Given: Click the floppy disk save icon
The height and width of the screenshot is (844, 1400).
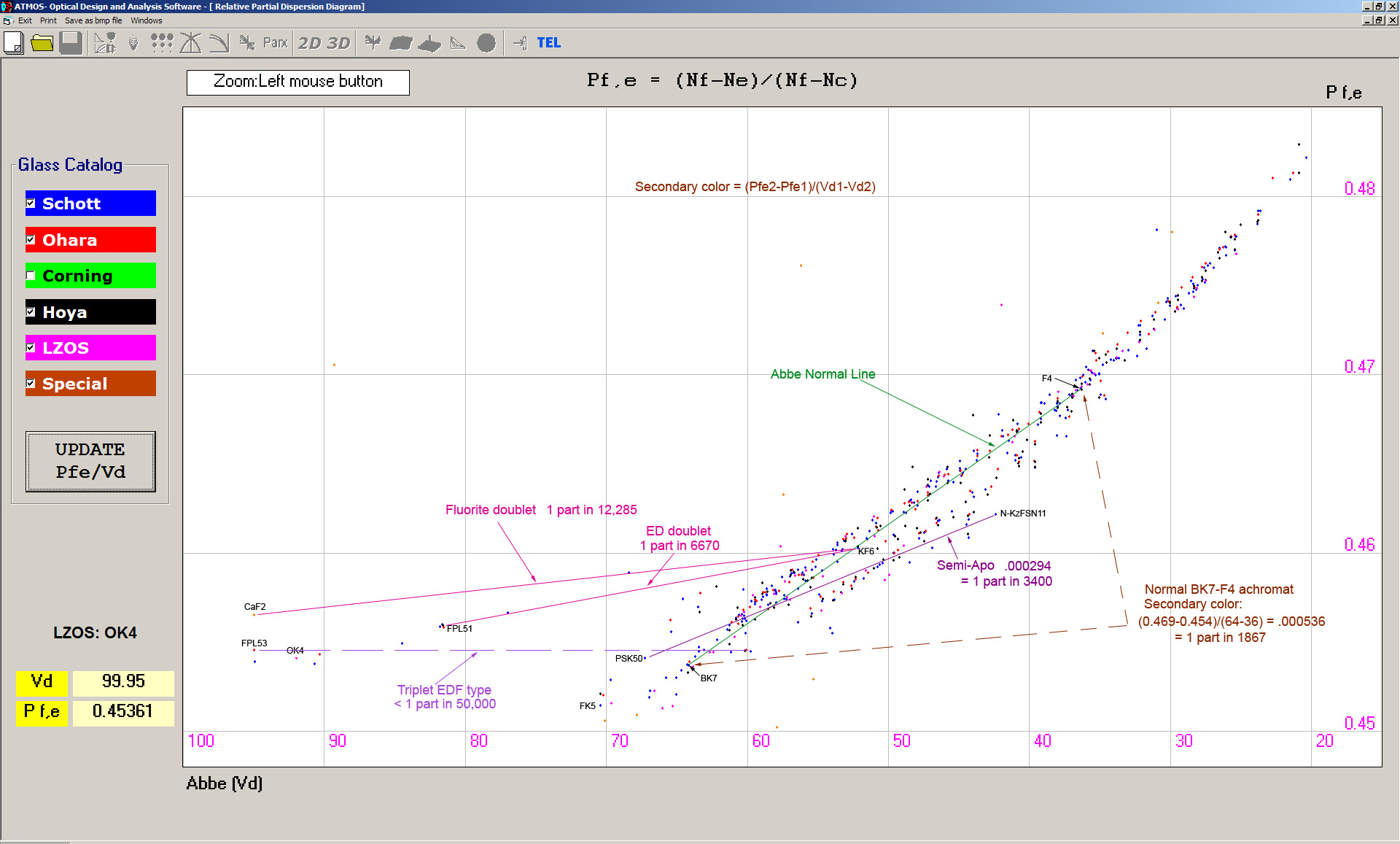Looking at the screenshot, I should pyautogui.click(x=71, y=43).
